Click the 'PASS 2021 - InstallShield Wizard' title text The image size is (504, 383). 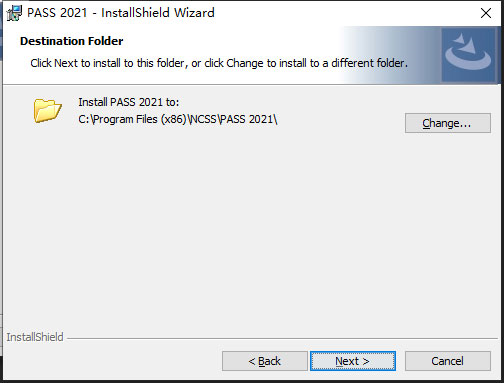point(121,13)
